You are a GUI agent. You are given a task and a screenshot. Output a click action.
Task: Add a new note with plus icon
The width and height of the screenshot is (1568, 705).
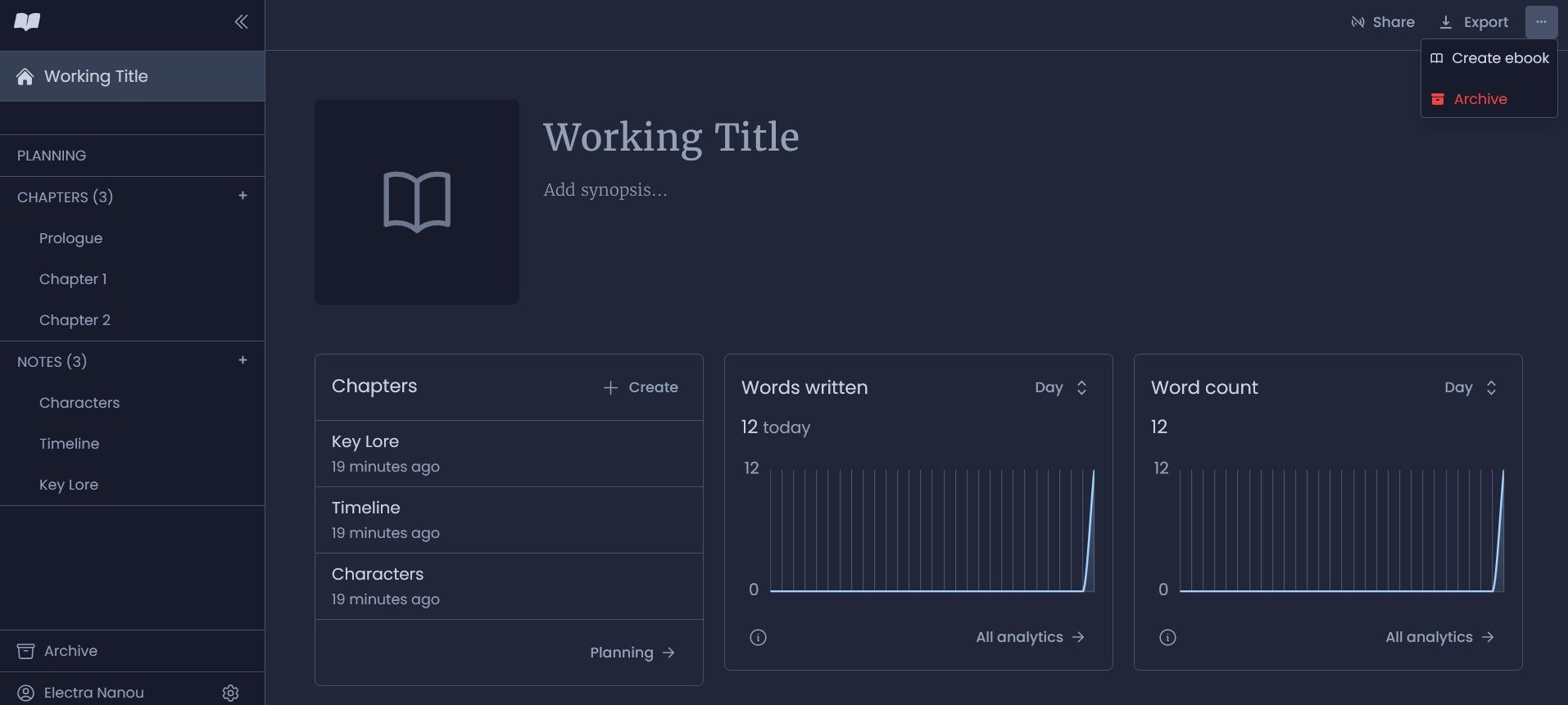(242, 360)
